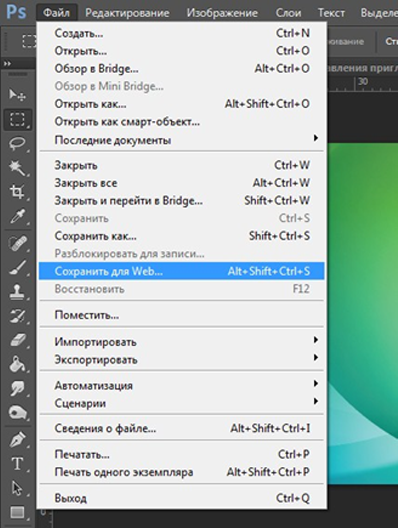Expand Последние документы submenu

182,139
